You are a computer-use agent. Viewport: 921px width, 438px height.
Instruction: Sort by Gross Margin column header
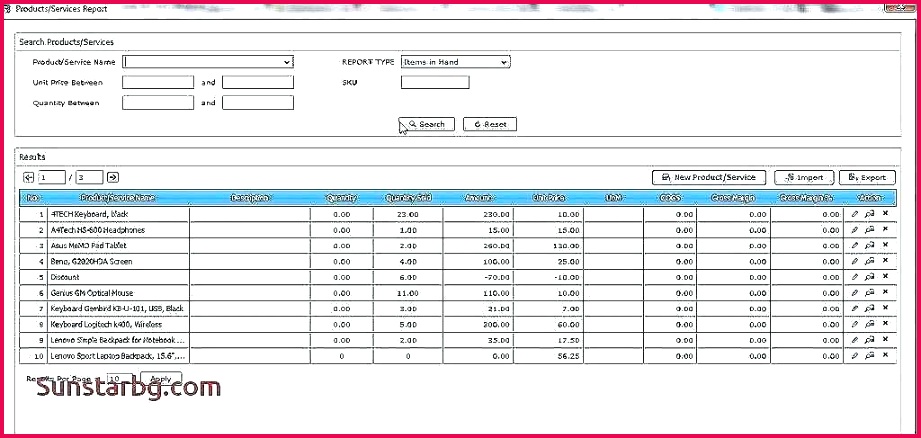coord(733,198)
